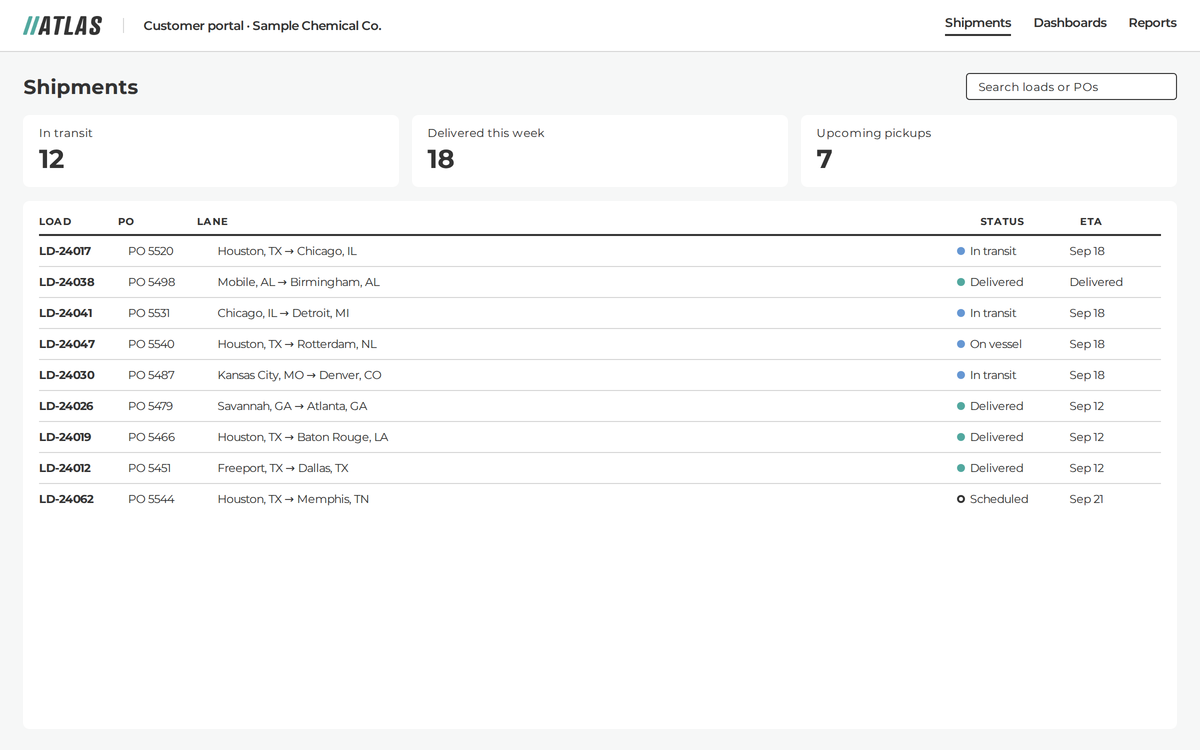Open load LD-24017
Viewport: 1200px width, 750px height.
[65, 251]
